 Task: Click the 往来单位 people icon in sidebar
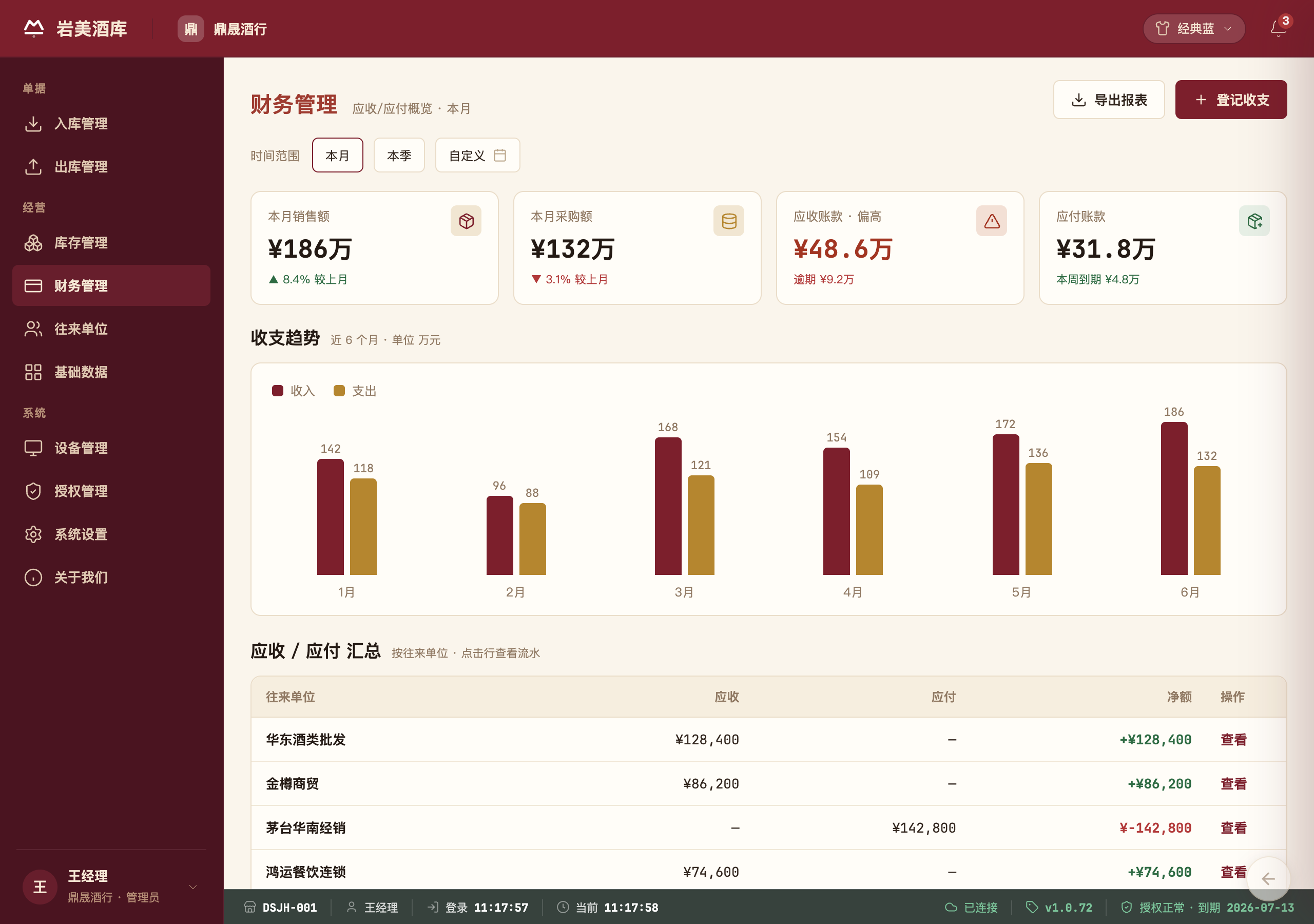coord(33,329)
